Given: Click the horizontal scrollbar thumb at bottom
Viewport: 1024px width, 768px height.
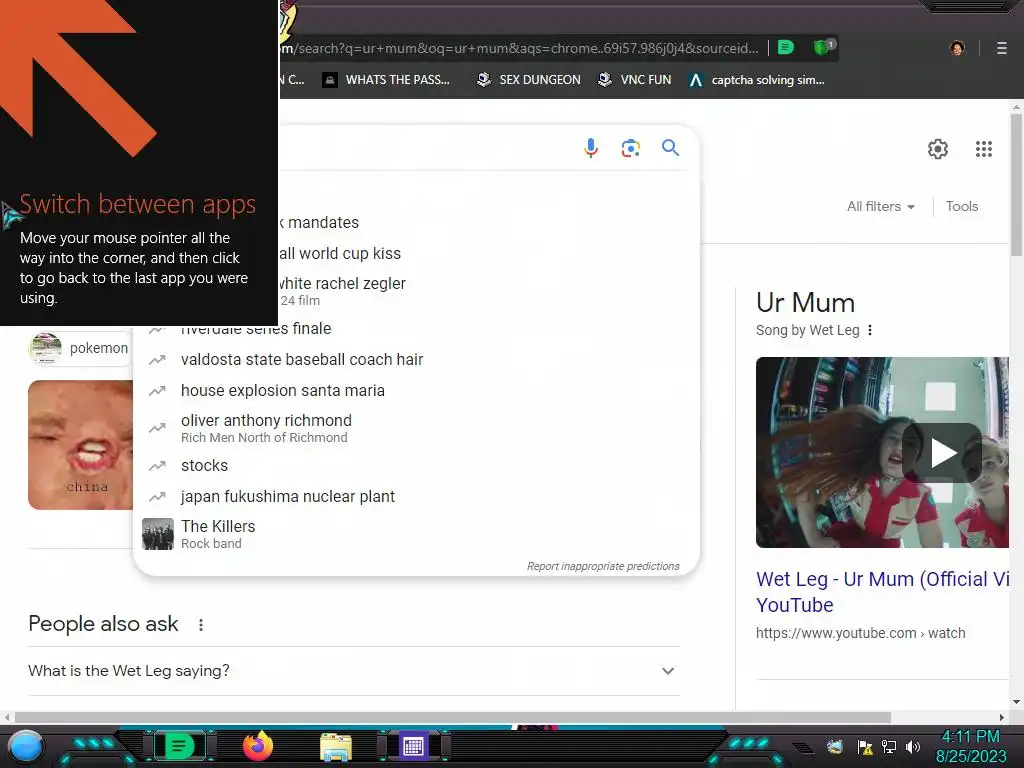Looking at the screenshot, I should pos(453,717).
